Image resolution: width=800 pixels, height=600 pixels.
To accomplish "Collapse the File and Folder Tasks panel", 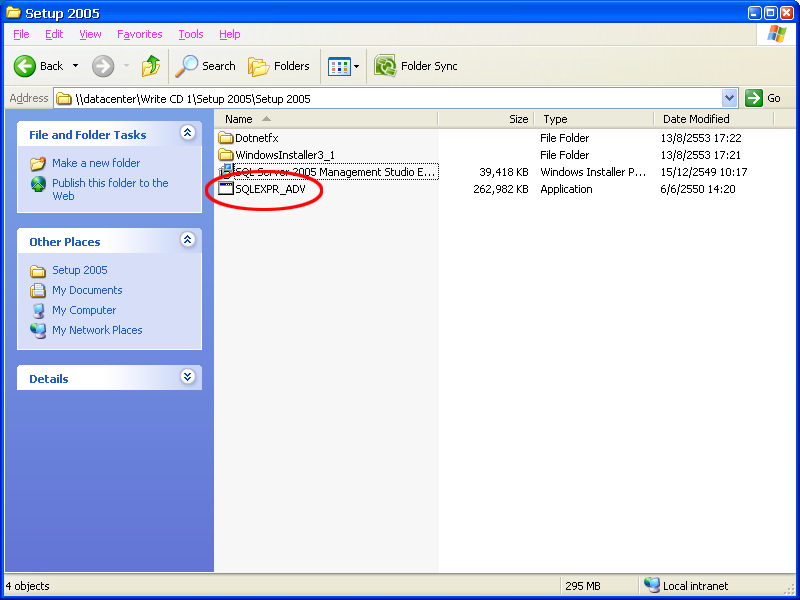I will pyautogui.click(x=187, y=133).
